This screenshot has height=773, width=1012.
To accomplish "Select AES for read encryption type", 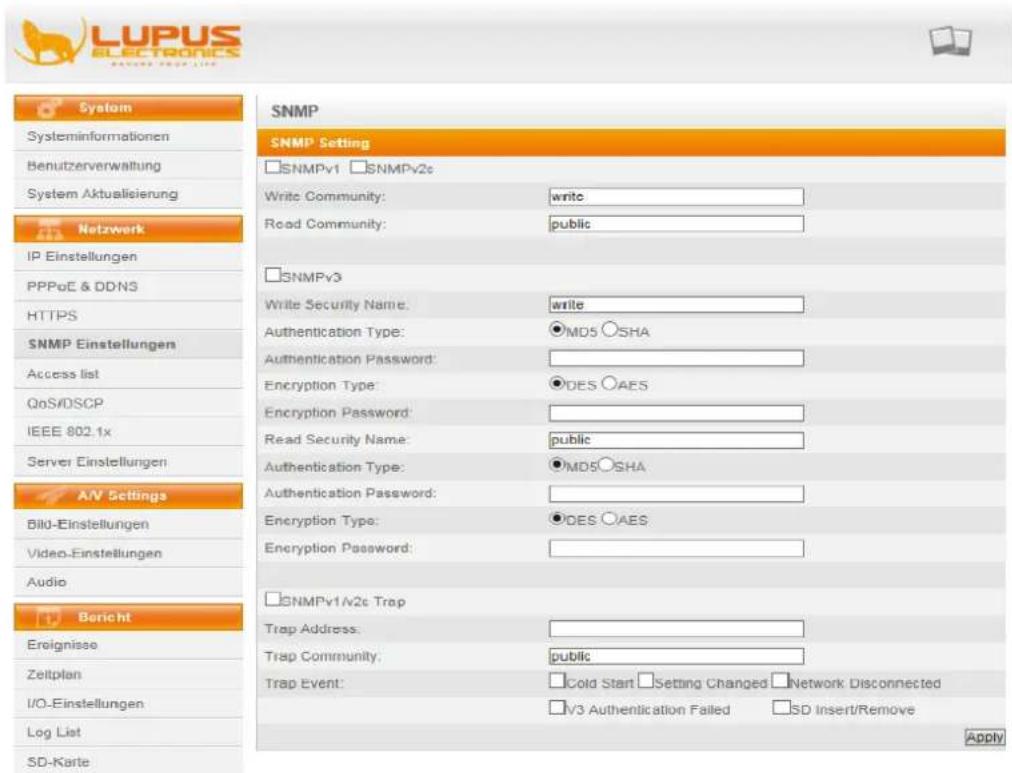I will [609, 518].
